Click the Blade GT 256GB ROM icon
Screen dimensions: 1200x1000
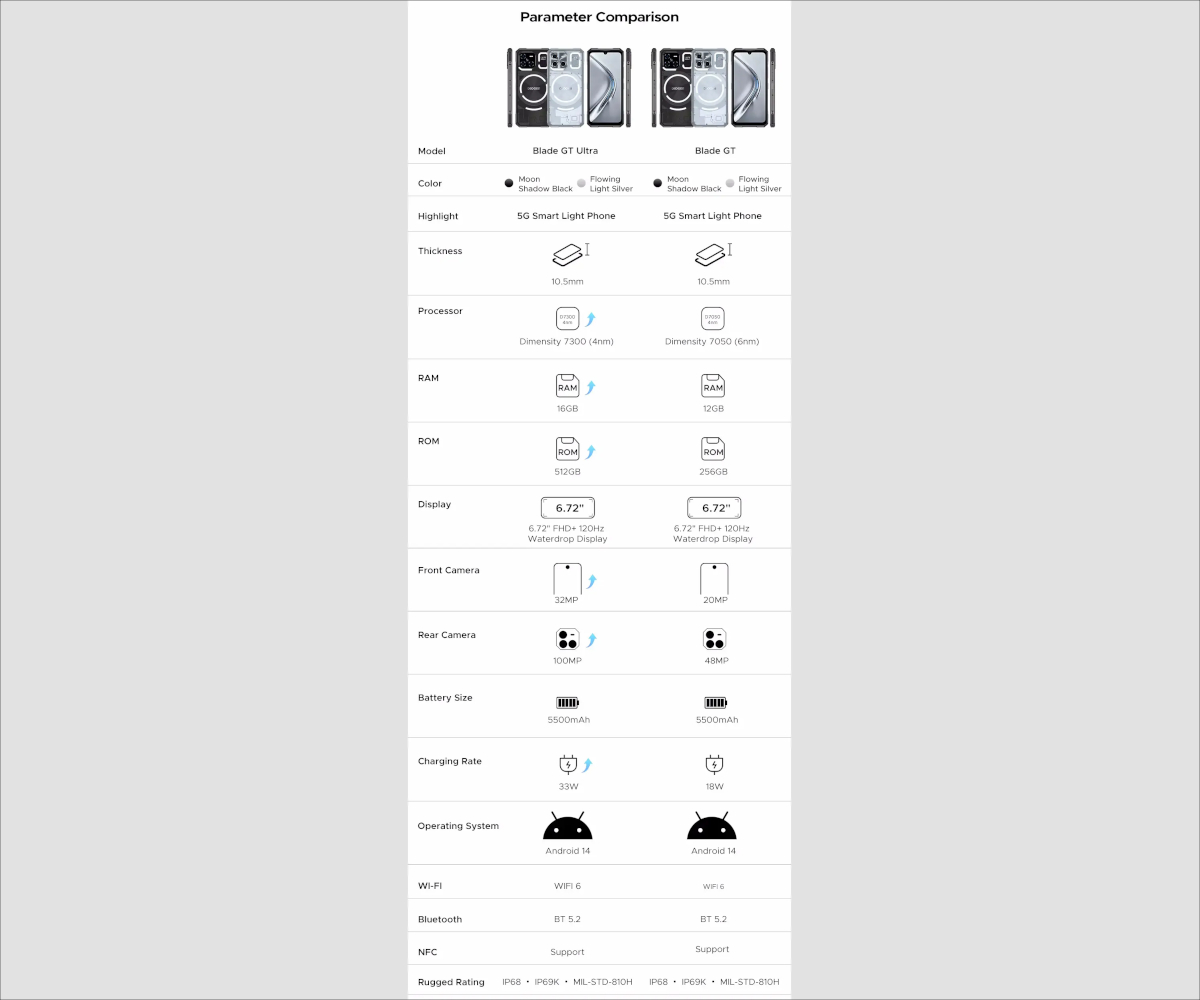point(713,450)
